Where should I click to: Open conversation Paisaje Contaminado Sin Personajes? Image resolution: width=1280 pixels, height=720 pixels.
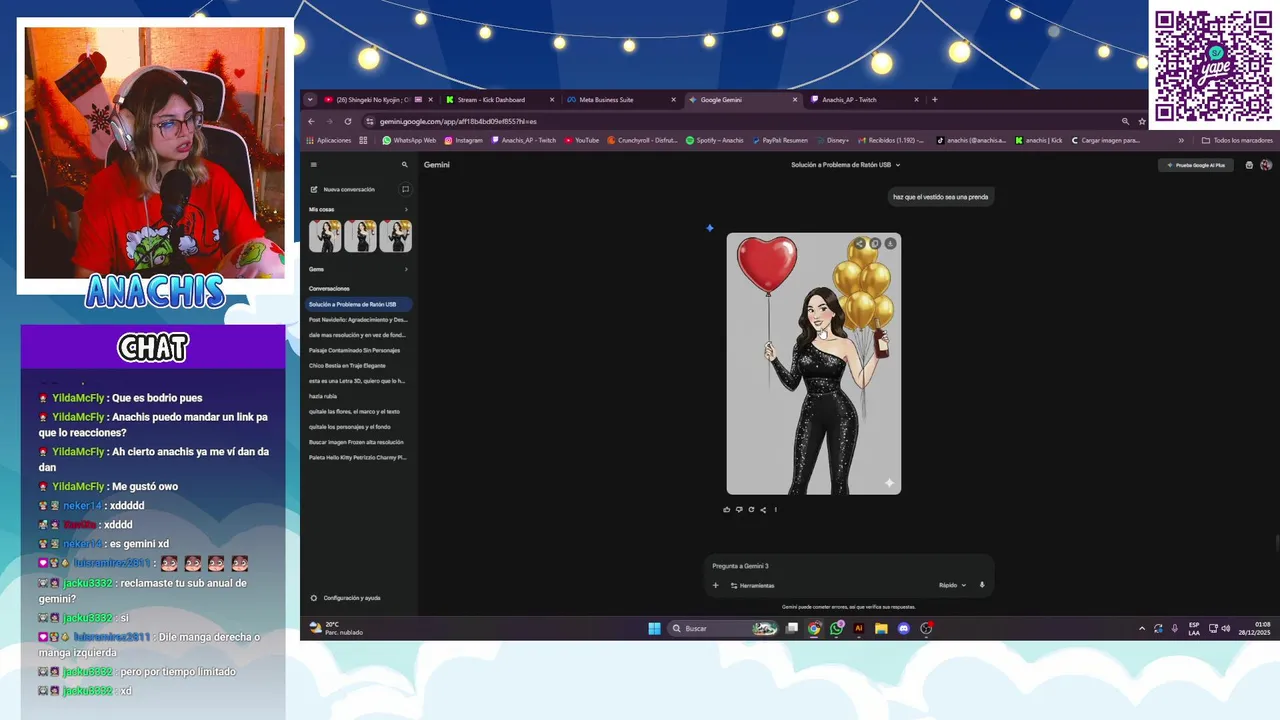[358, 350]
